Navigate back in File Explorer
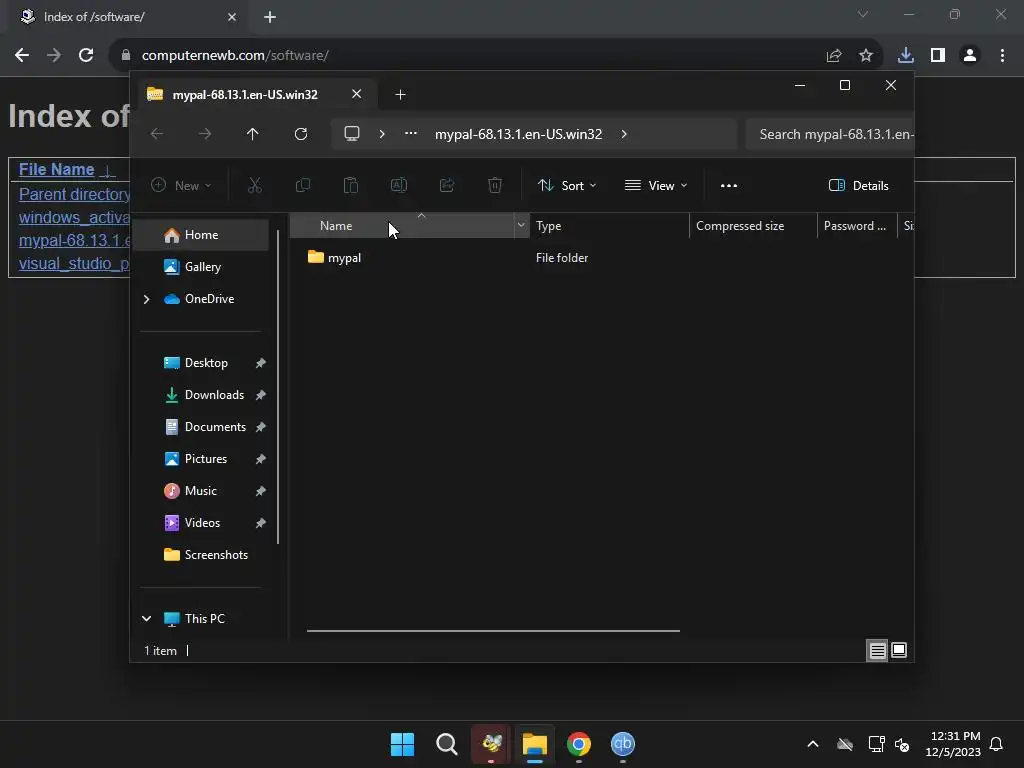Screen dimensions: 1024x768 (157, 134)
